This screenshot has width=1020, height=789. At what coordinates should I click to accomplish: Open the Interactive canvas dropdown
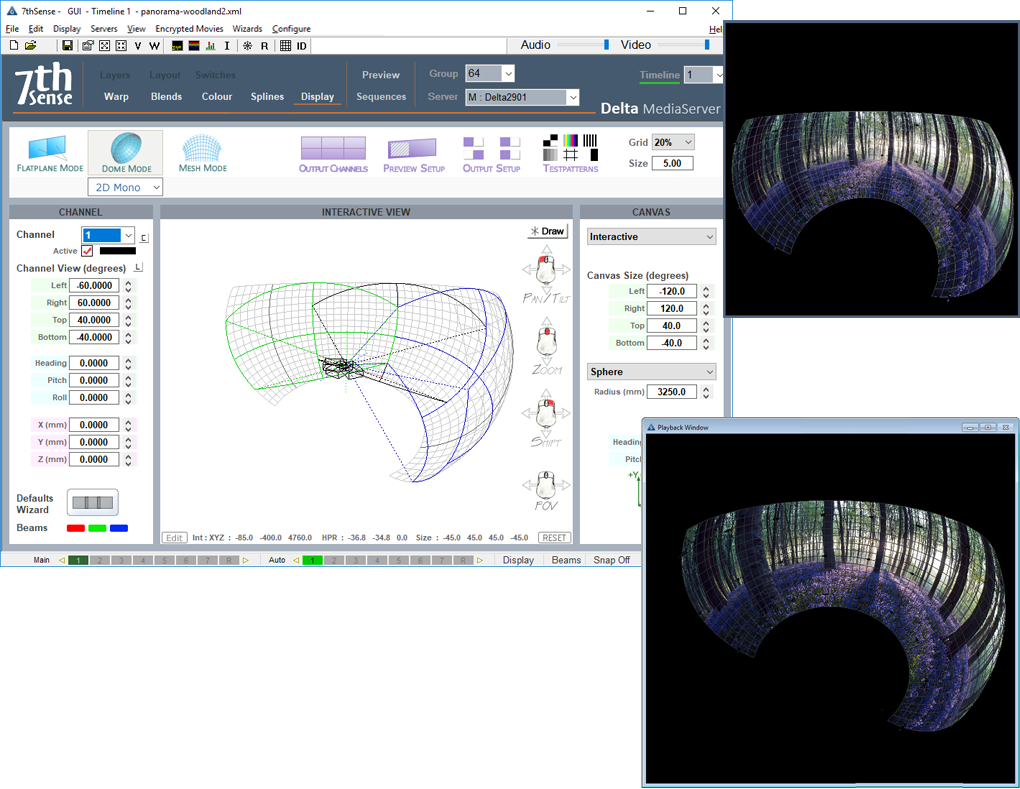click(651, 237)
